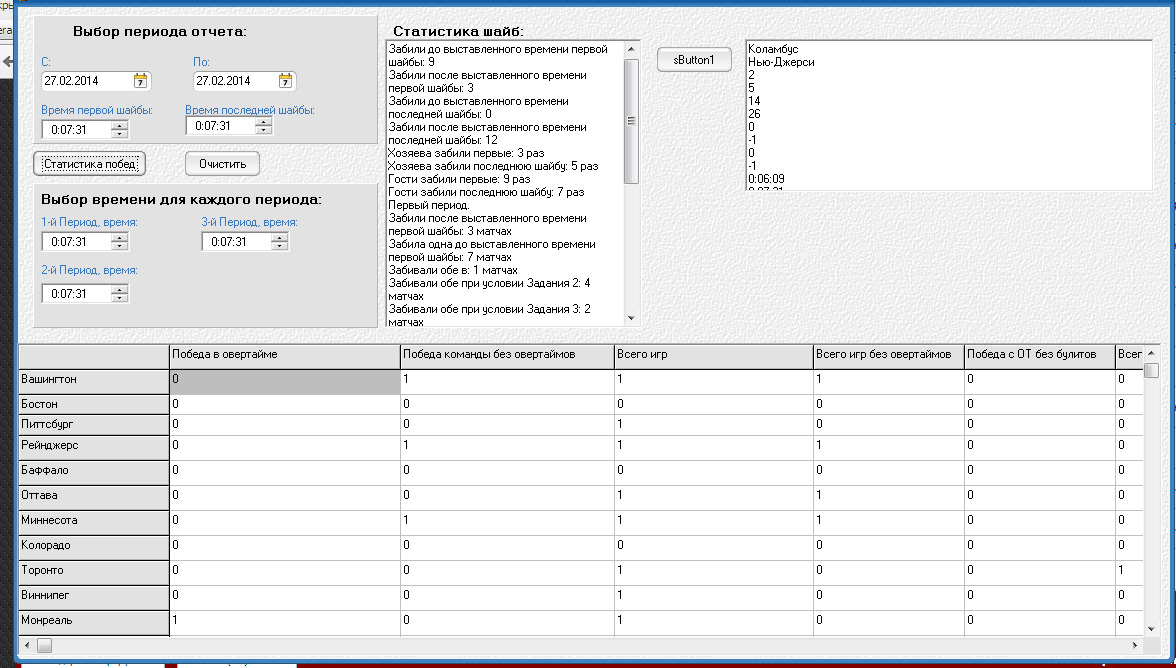Select the Монреаль row header
The image size is (1176, 668).
click(x=94, y=623)
